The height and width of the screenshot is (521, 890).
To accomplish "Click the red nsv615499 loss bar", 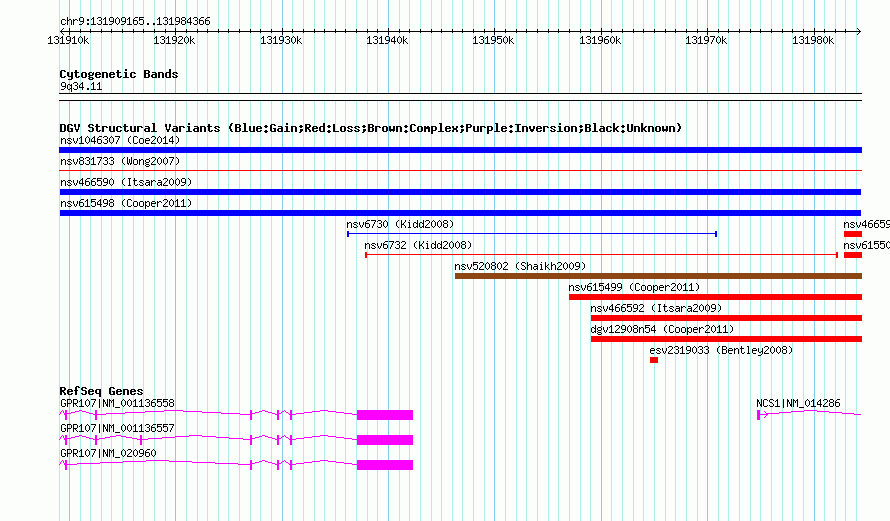I will pos(715,297).
